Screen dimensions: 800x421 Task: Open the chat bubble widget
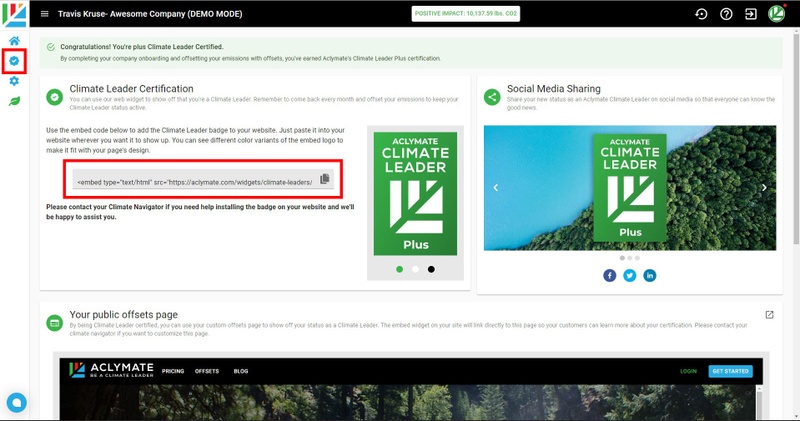(16, 403)
